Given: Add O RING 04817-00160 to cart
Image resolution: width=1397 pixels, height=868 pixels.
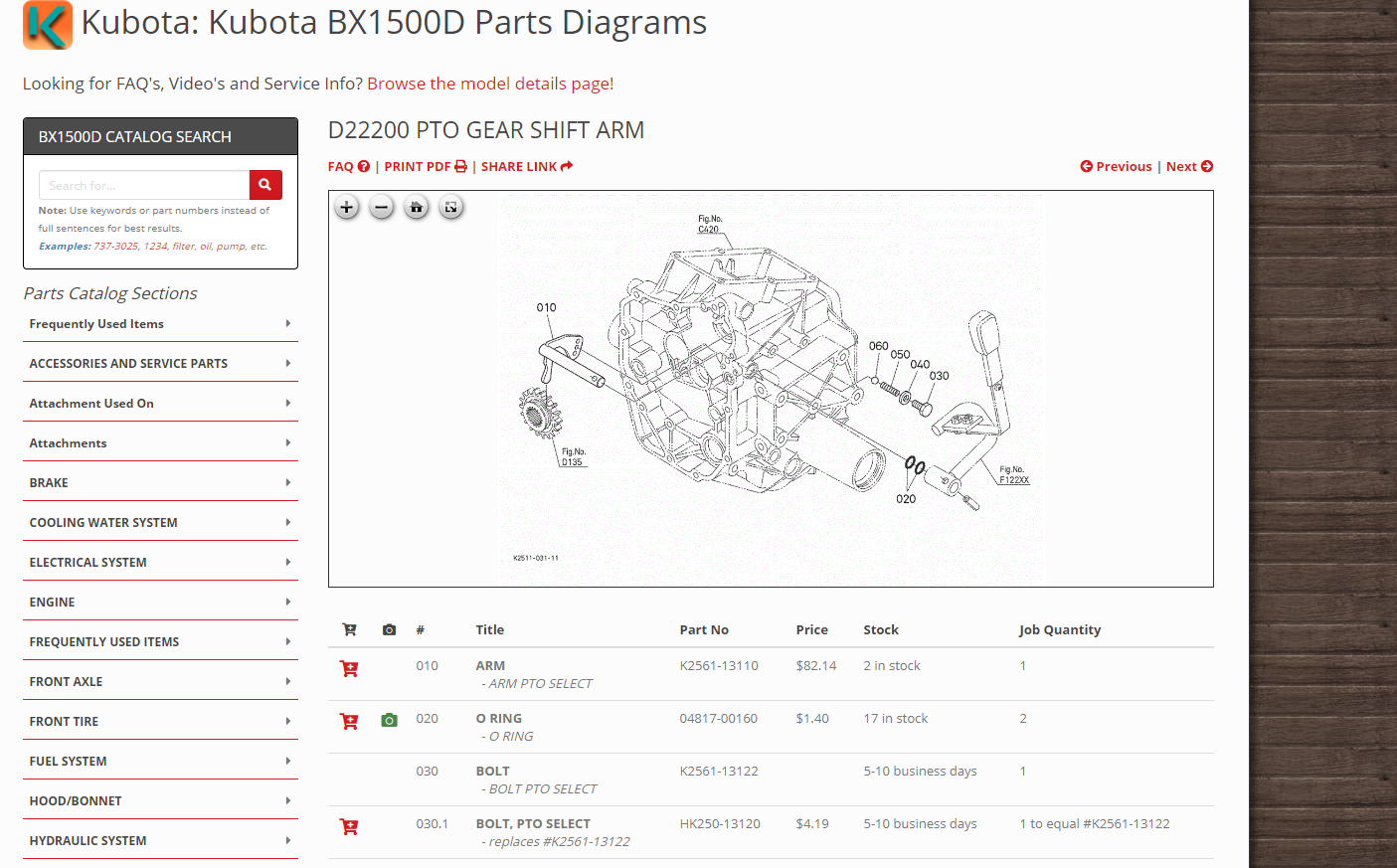Looking at the screenshot, I should tap(349, 722).
